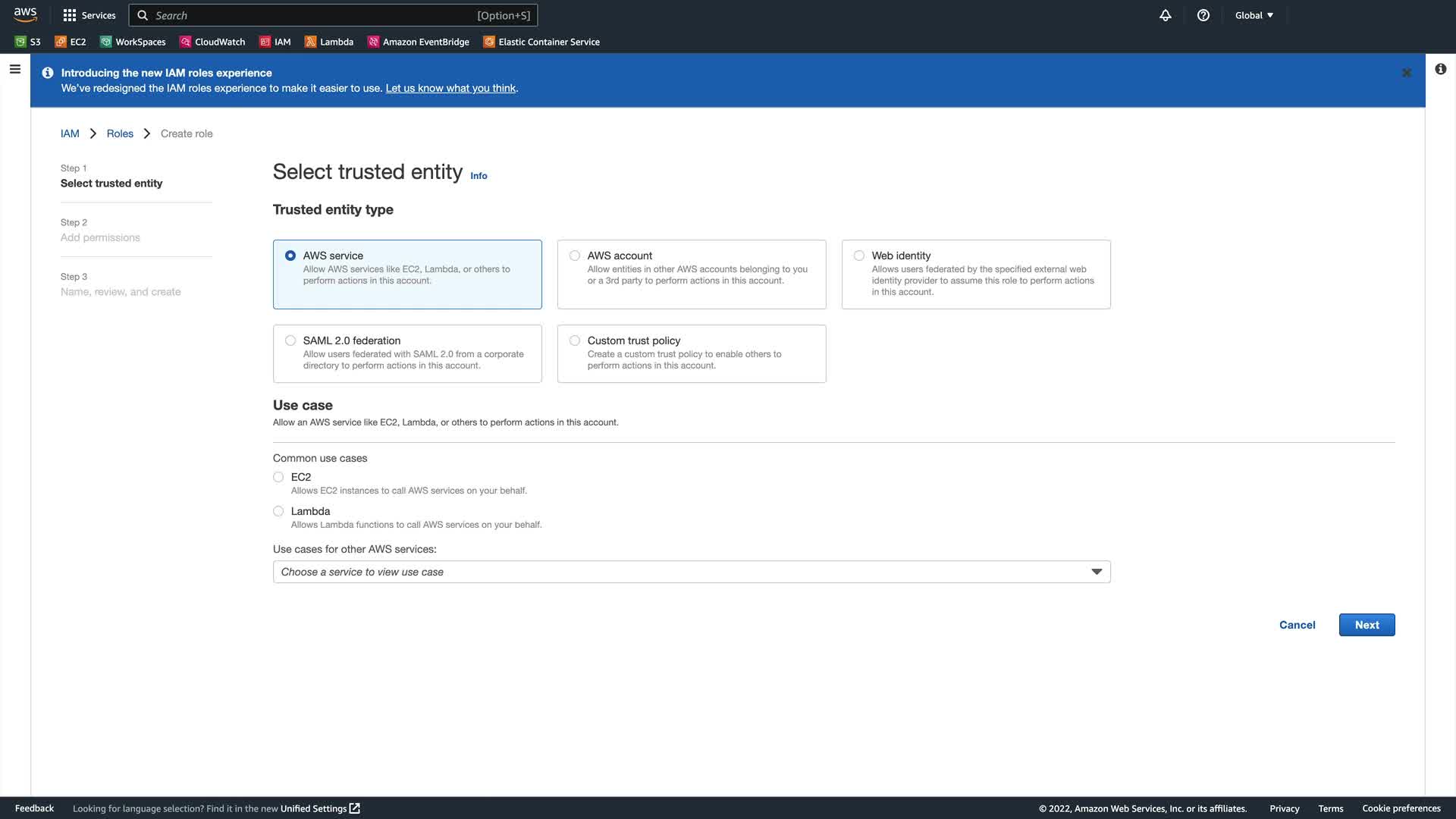Choose the Lambda common use case
The image size is (1456, 819).
[278, 511]
